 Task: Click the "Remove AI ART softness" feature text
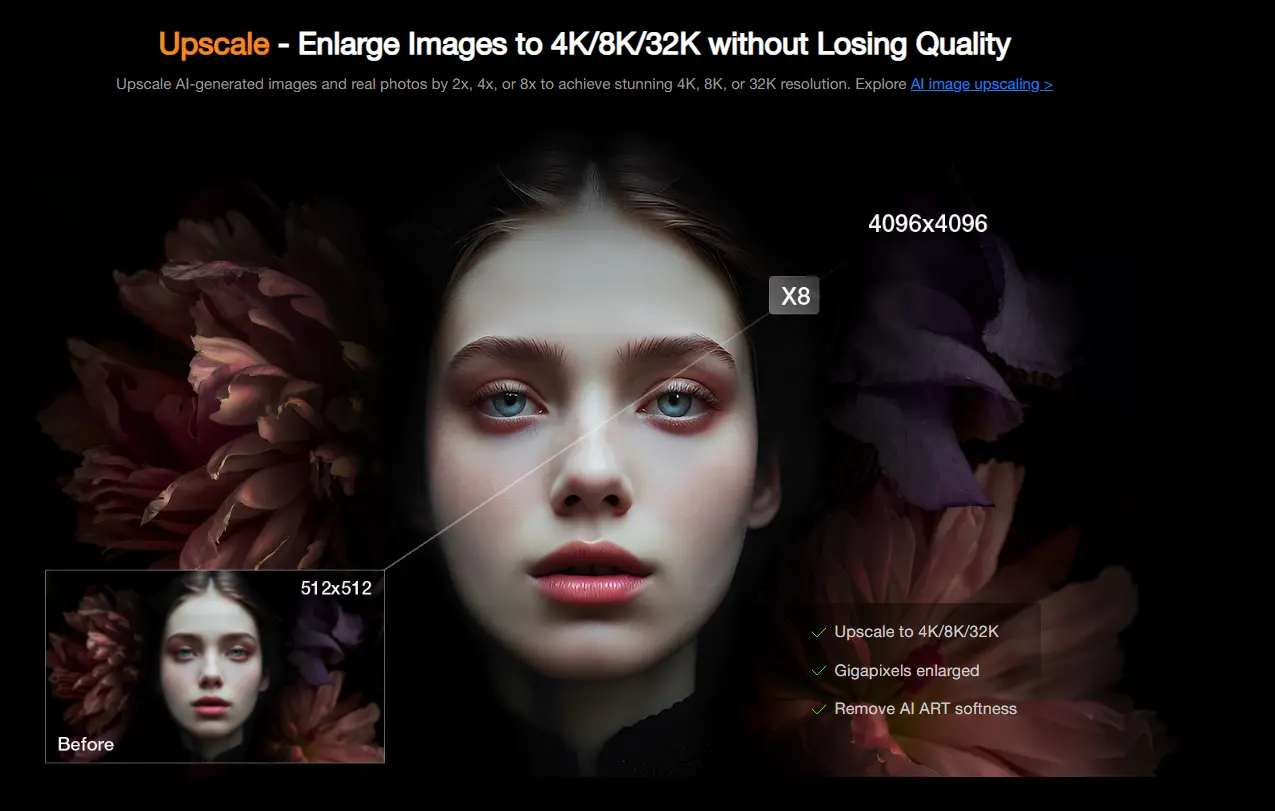point(926,709)
